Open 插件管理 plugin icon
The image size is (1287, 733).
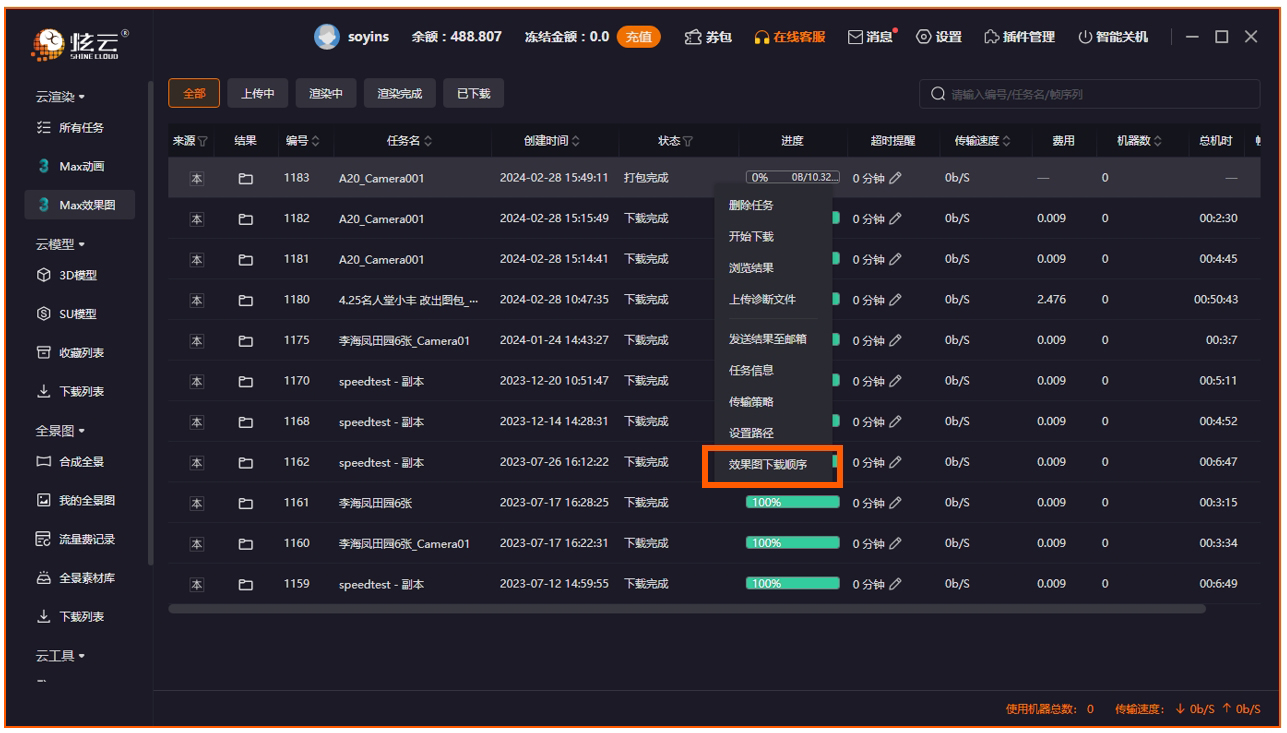tap(992, 37)
